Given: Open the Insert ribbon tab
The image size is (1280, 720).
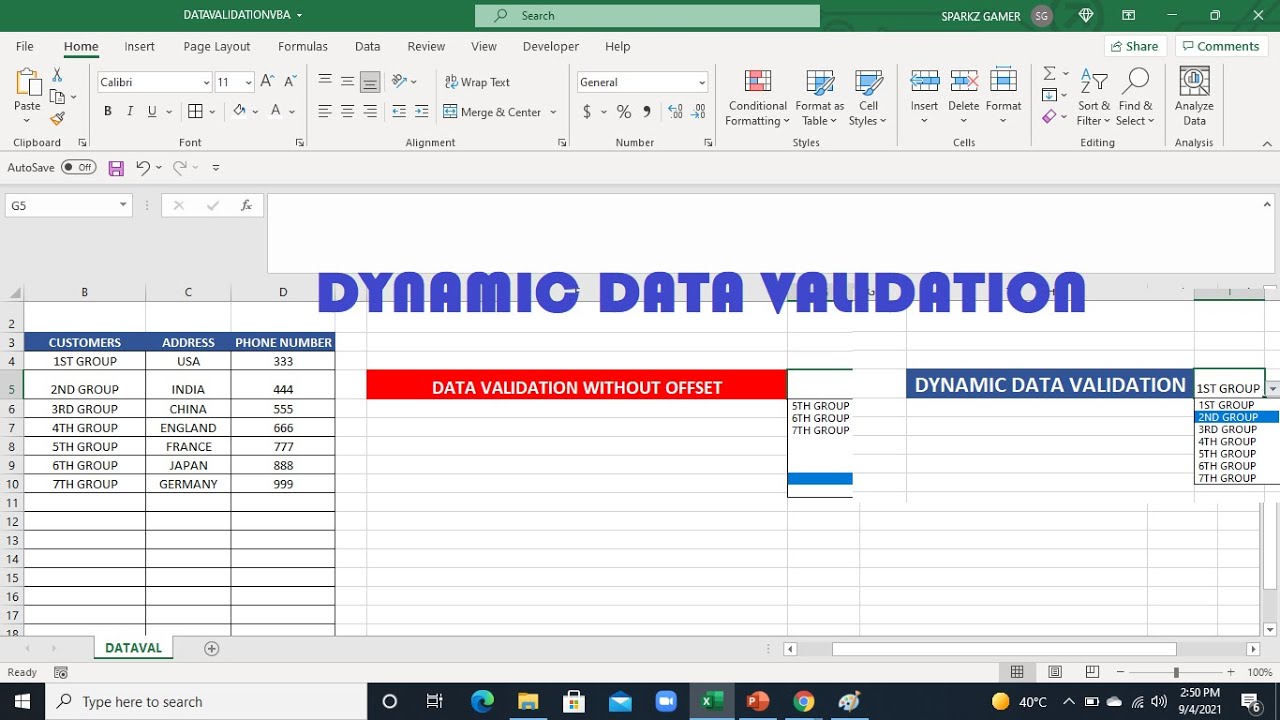Looking at the screenshot, I should pos(139,46).
